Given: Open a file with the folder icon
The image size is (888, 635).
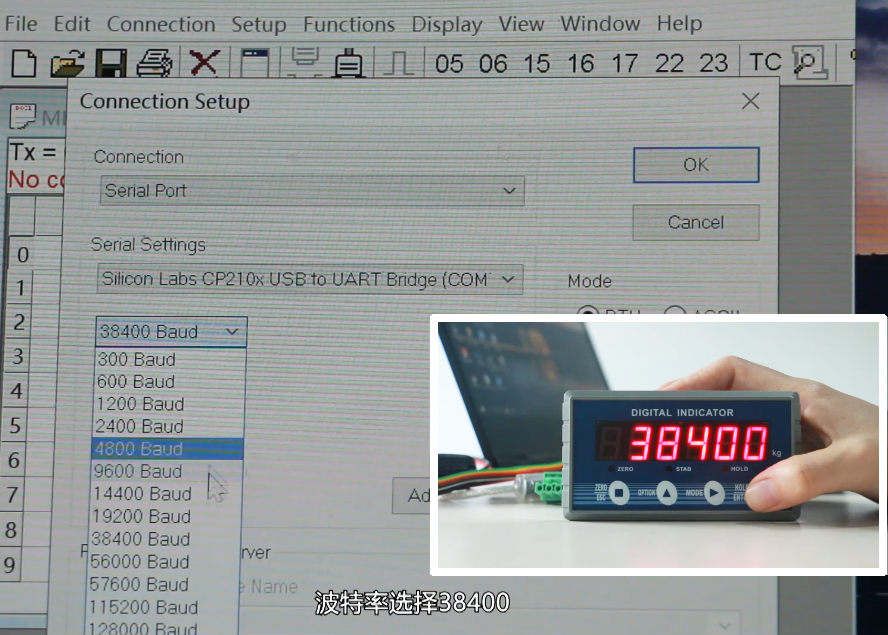Looking at the screenshot, I should pyautogui.click(x=67, y=64).
